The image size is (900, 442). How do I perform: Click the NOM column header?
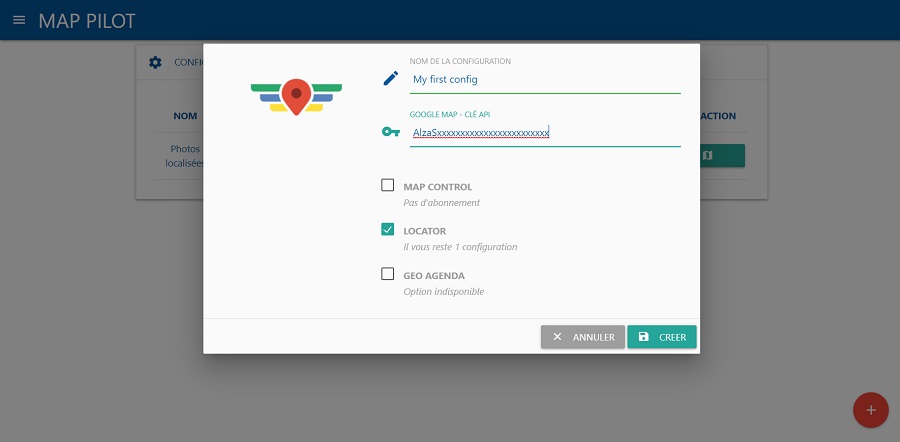(185, 116)
